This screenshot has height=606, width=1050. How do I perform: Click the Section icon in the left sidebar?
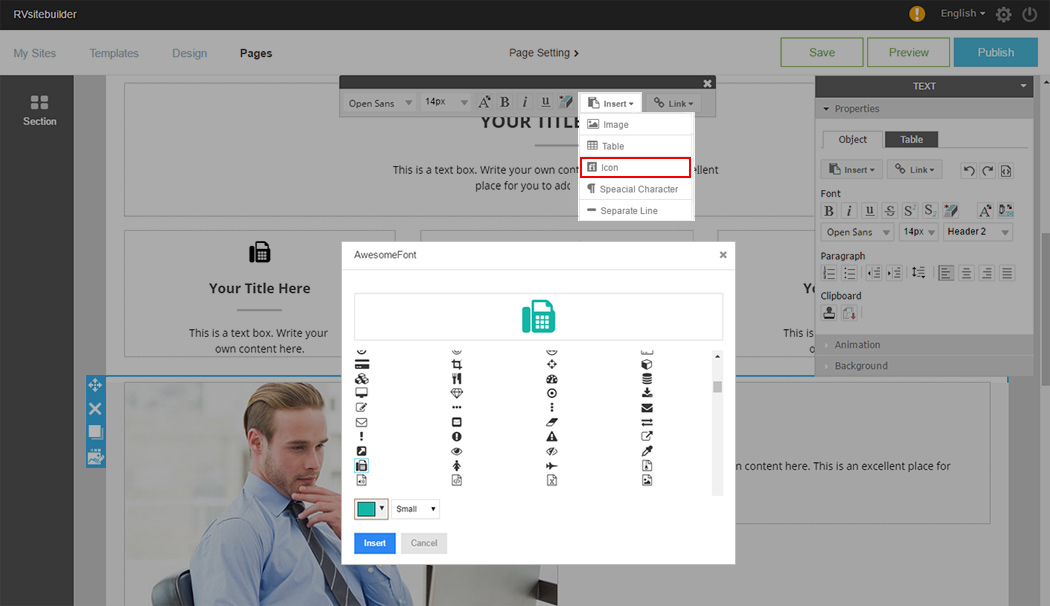point(40,110)
